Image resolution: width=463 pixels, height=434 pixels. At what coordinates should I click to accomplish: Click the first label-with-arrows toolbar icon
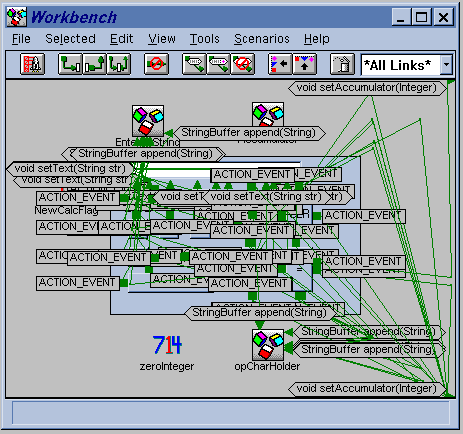pos(194,64)
